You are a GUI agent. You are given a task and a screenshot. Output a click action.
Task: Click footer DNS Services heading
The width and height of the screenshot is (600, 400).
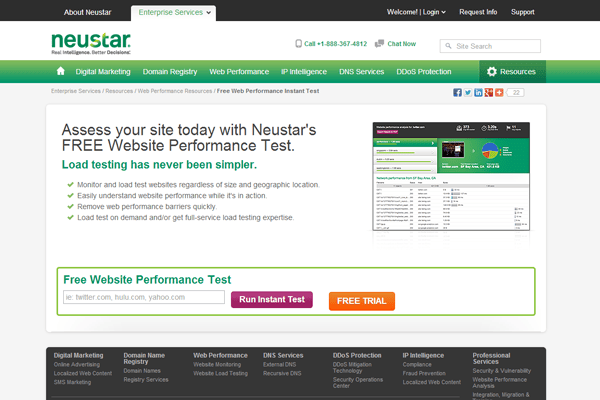point(283,355)
